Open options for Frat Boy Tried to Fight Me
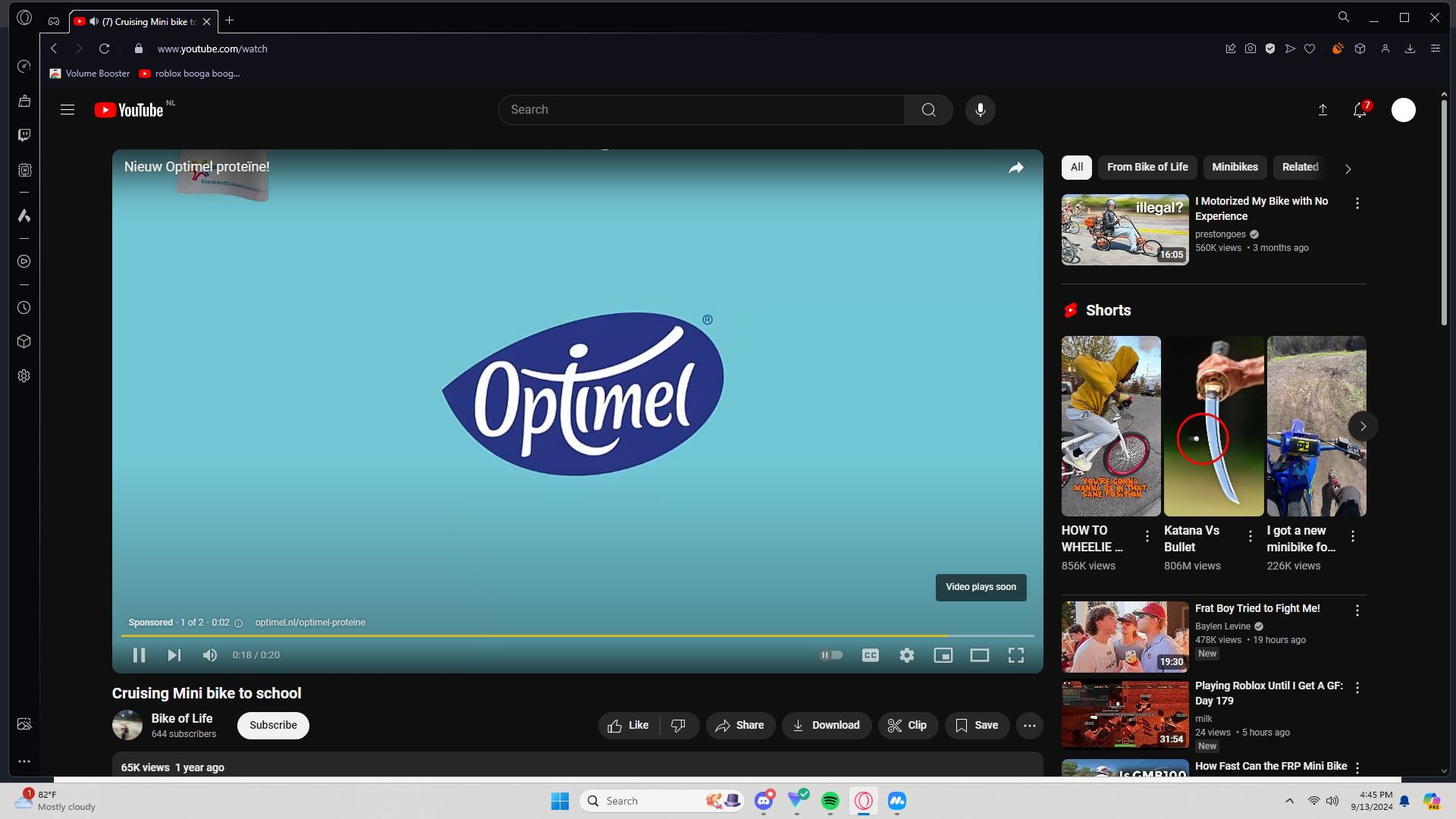This screenshot has width=1456, height=819. [1357, 610]
